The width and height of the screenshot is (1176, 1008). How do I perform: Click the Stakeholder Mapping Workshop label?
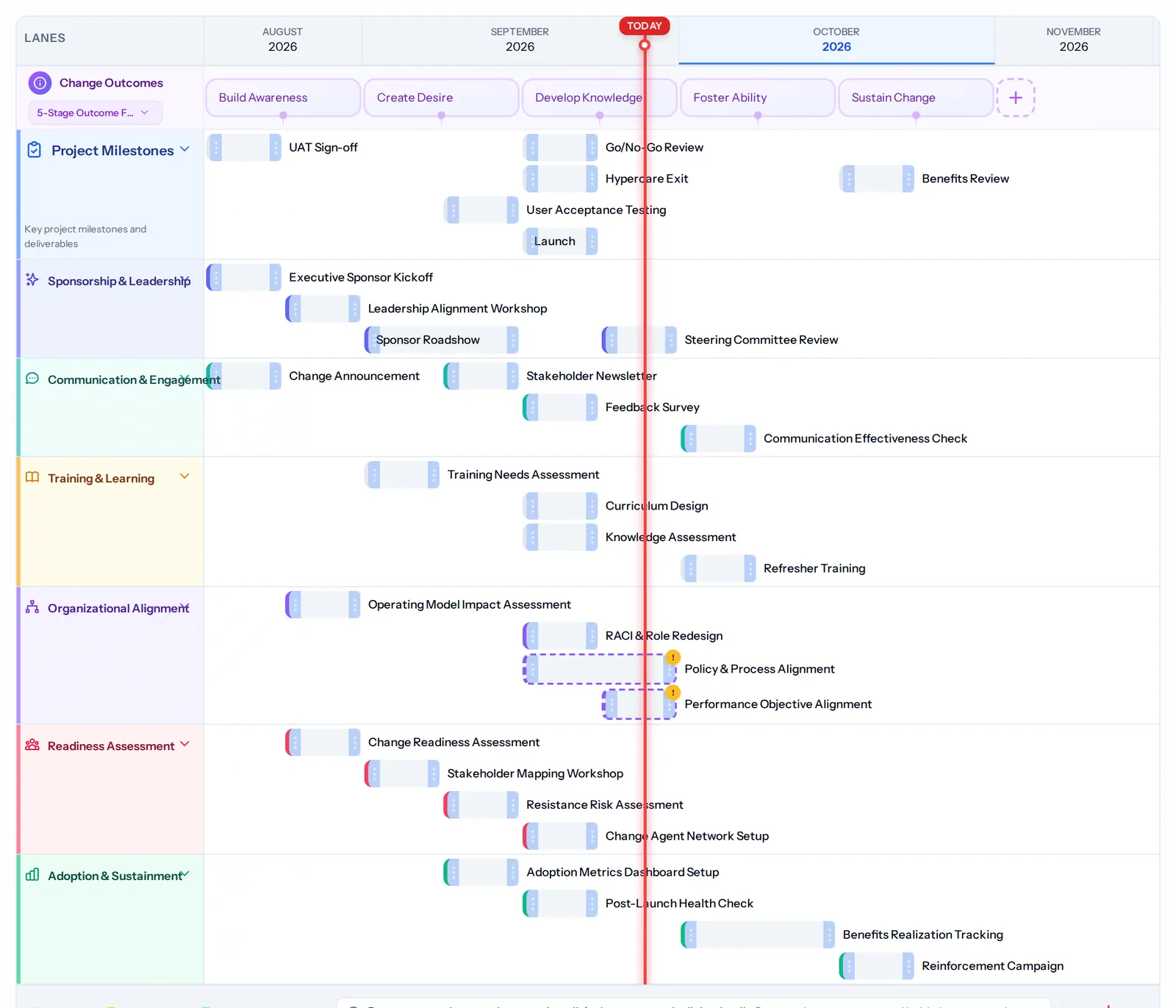(x=535, y=773)
